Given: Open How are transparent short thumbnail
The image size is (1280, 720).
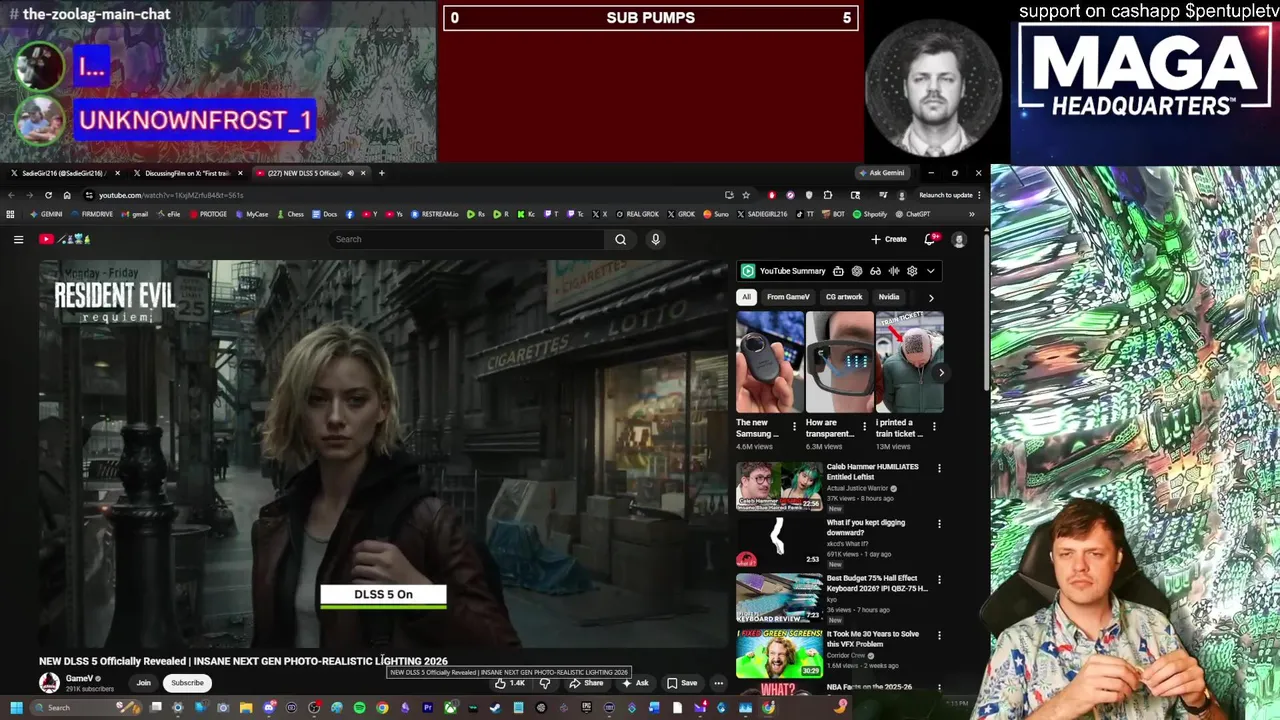Looking at the screenshot, I should [x=840, y=362].
